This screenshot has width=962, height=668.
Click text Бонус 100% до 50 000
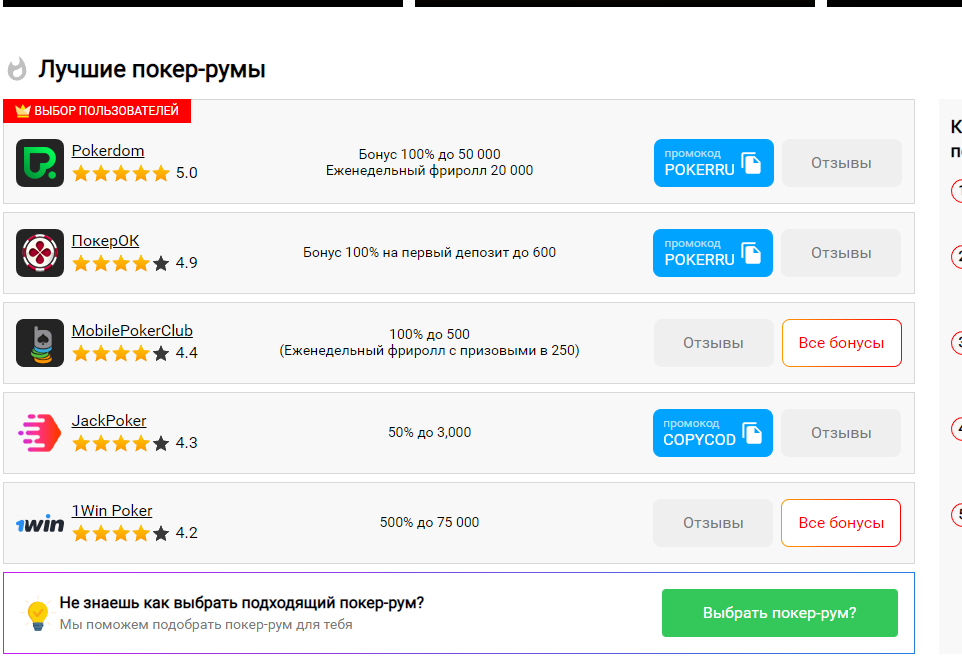point(429,155)
